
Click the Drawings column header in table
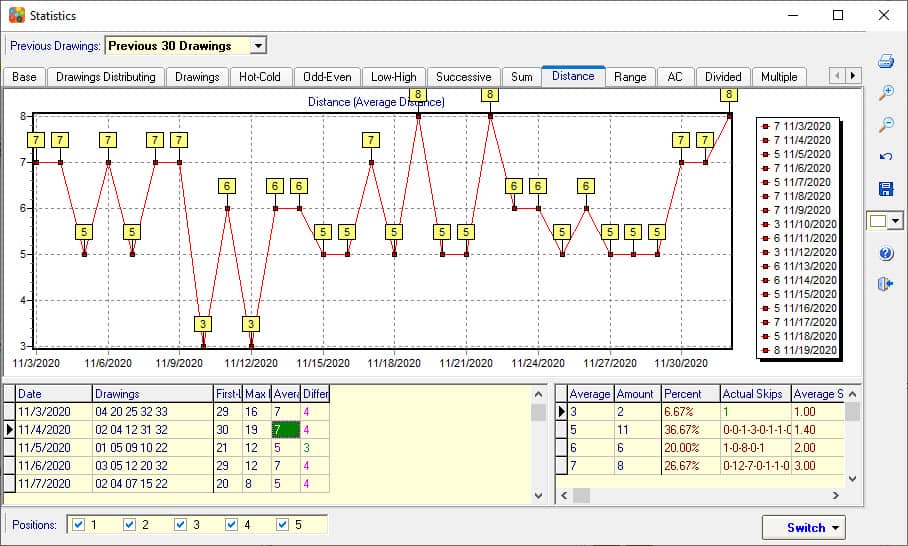(x=153, y=394)
